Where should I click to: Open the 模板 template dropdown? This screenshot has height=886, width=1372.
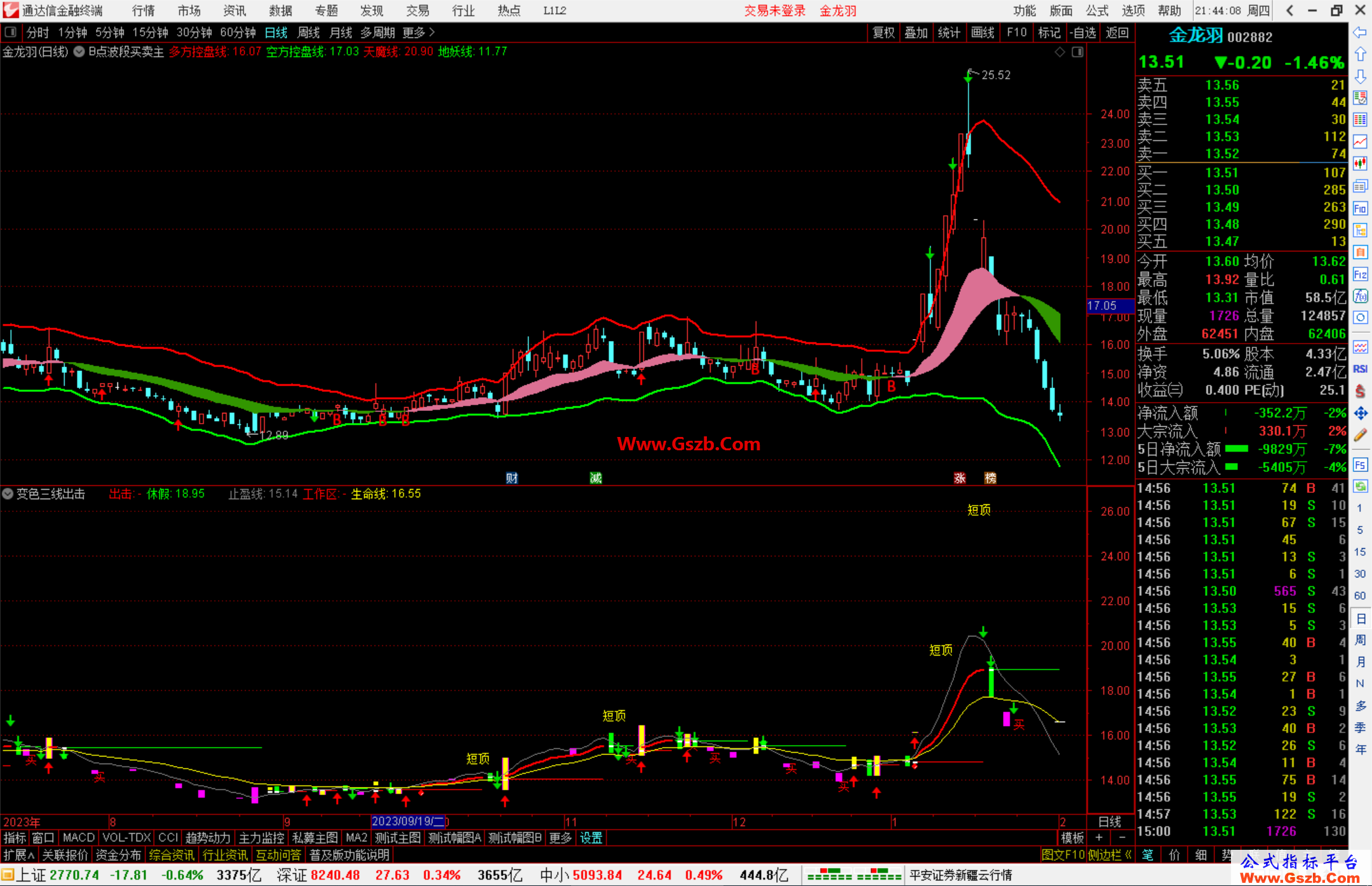click(x=1072, y=838)
